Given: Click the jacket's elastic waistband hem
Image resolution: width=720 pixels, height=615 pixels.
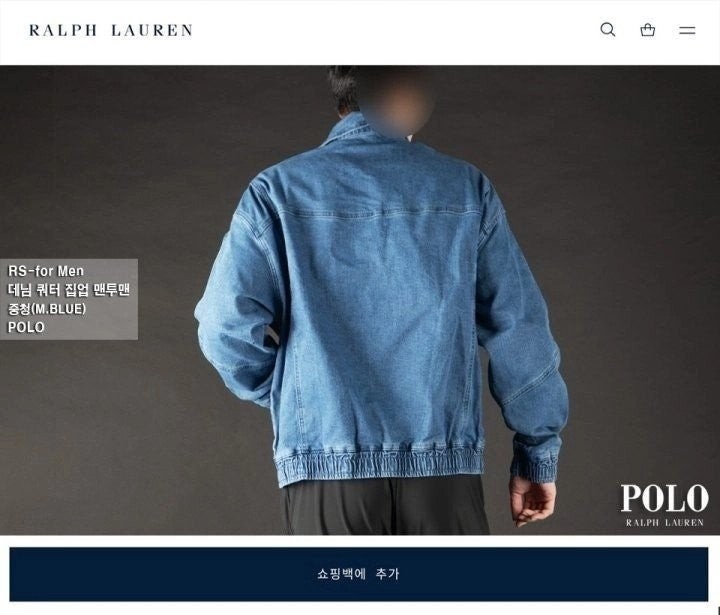Looking at the screenshot, I should (x=379, y=464).
